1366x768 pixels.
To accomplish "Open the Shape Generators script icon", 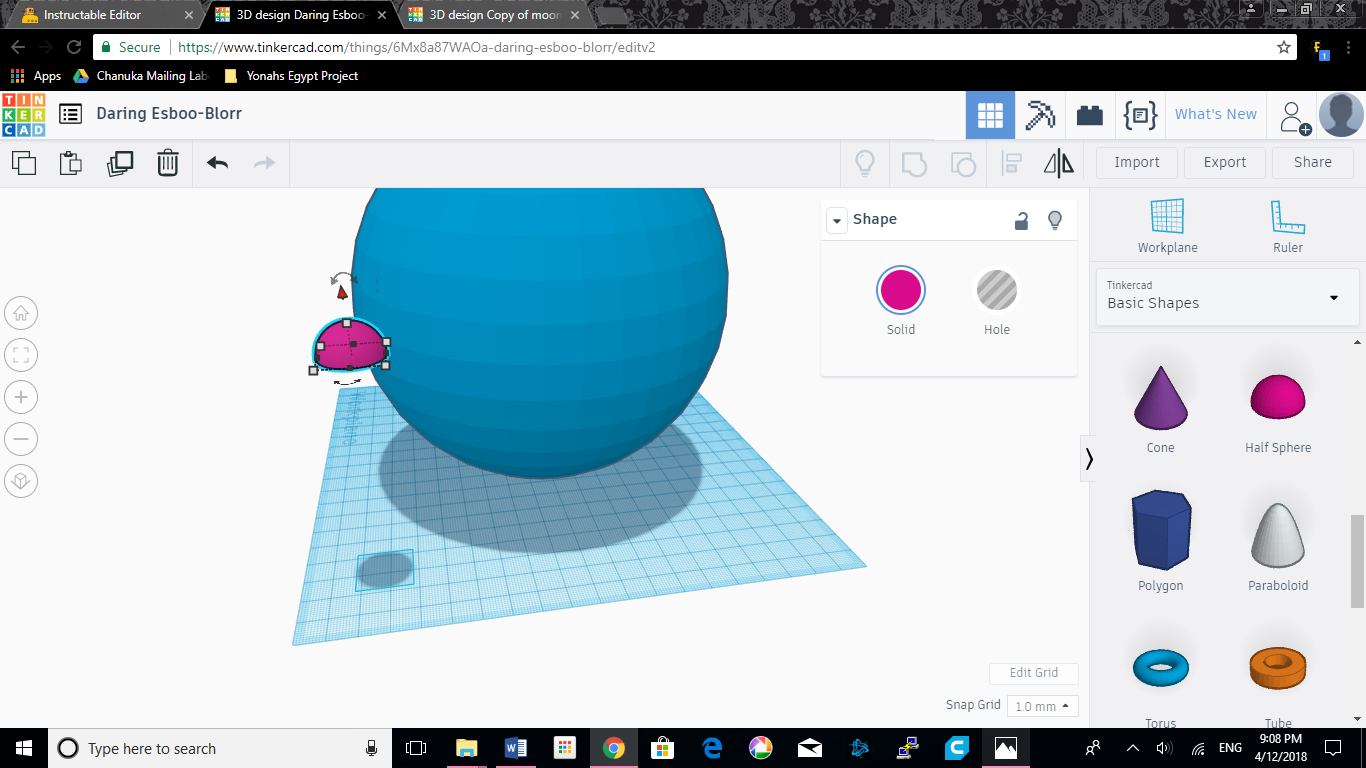I will coord(1140,115).
